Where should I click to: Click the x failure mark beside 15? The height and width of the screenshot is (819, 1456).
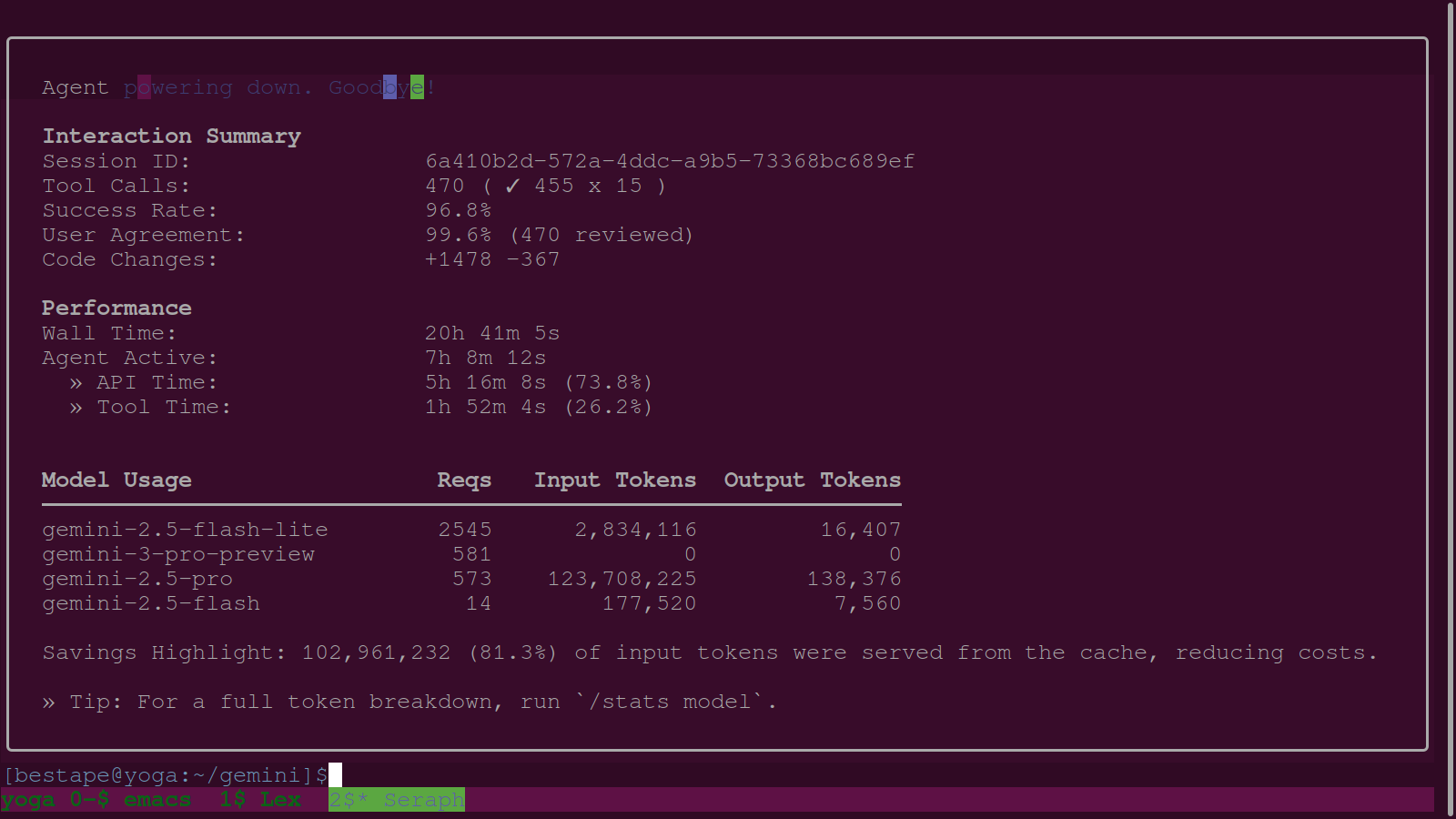click(x=594, y=186)
